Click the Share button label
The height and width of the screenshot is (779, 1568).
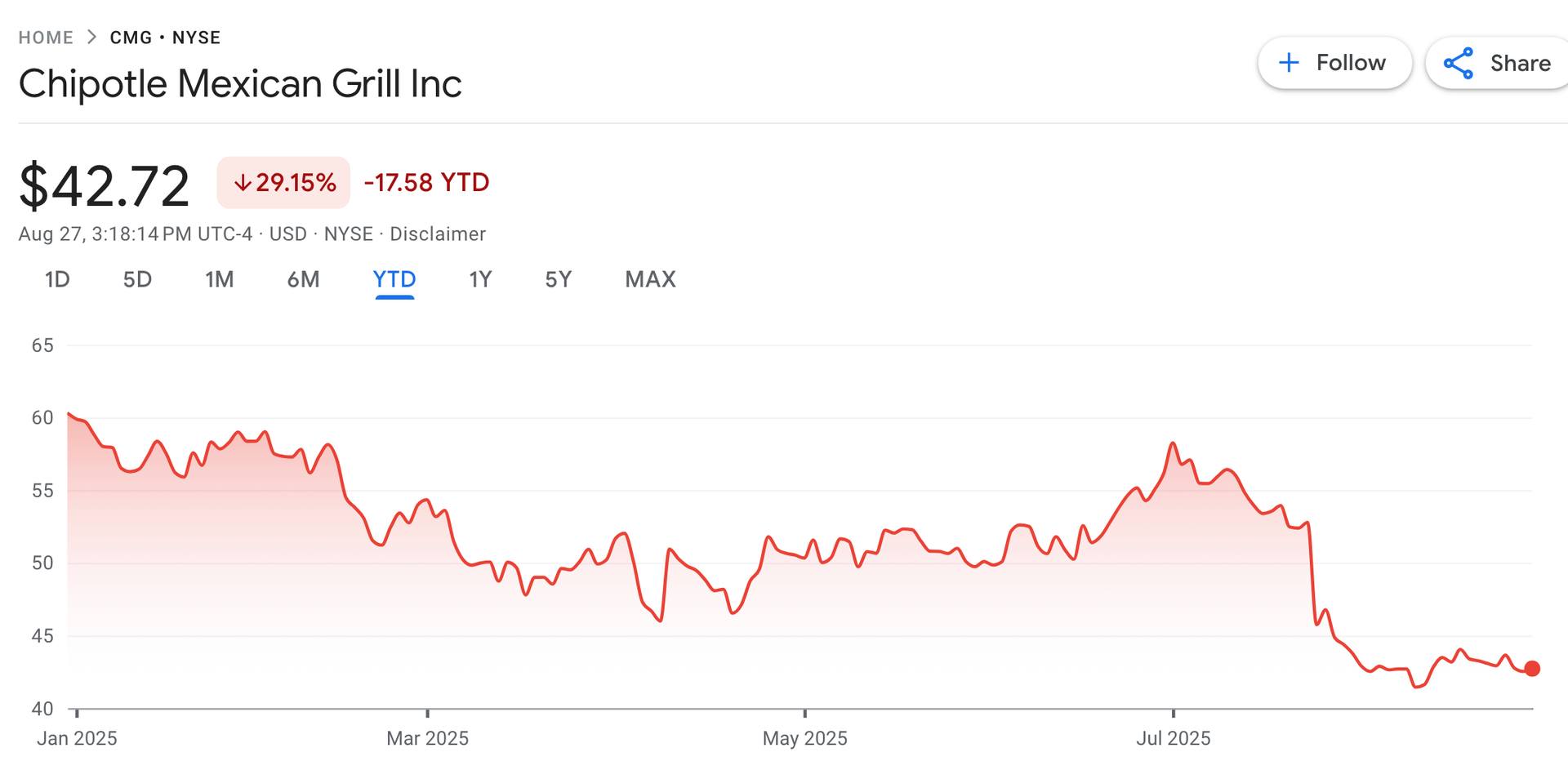tap(1520, 63)
